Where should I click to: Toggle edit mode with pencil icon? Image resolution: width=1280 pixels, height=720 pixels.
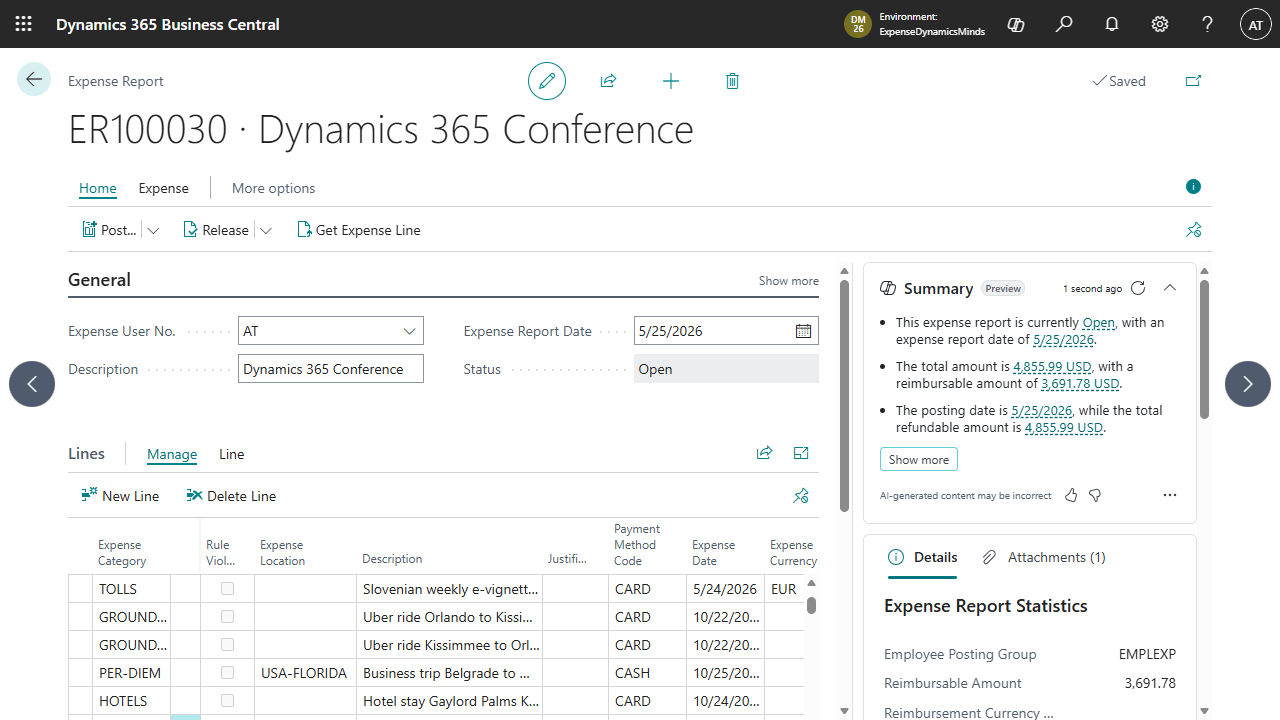[x=547, y=81]
